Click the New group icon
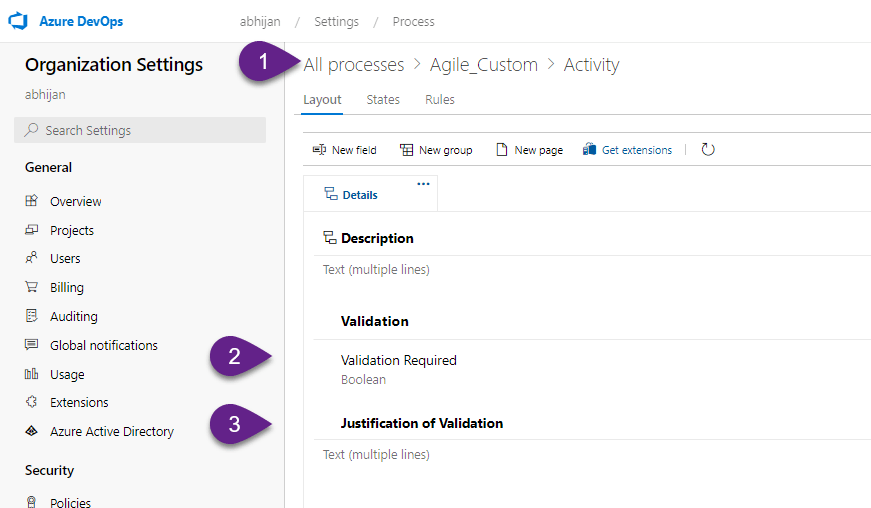 coord(406,150)
